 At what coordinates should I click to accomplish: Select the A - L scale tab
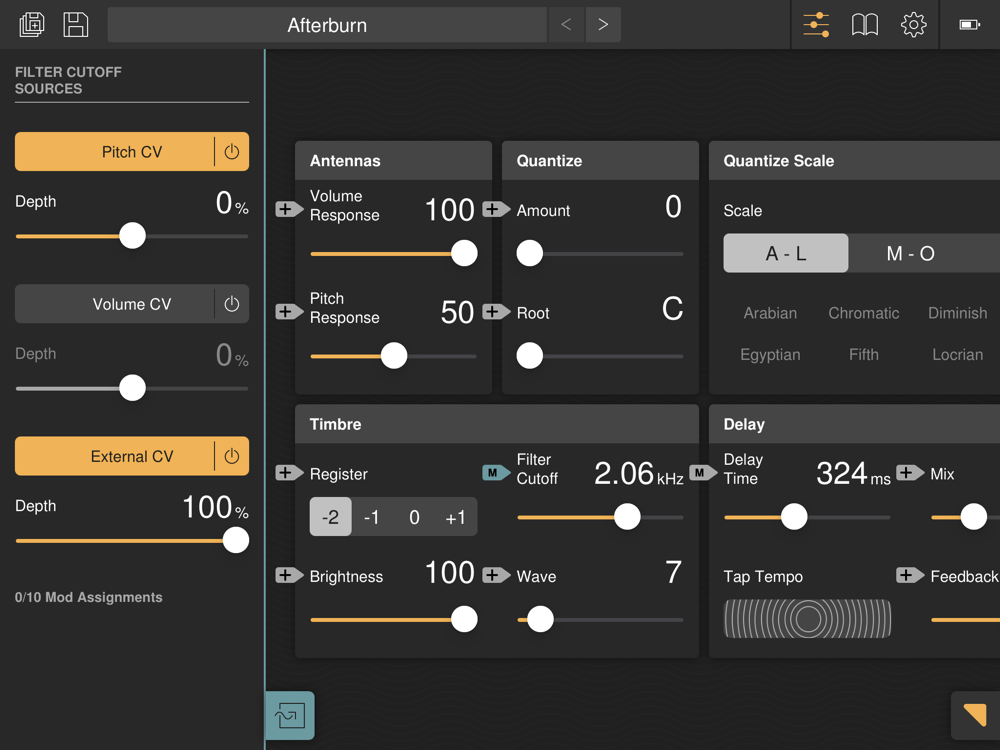pyautogui.click(x=786, y=253)
